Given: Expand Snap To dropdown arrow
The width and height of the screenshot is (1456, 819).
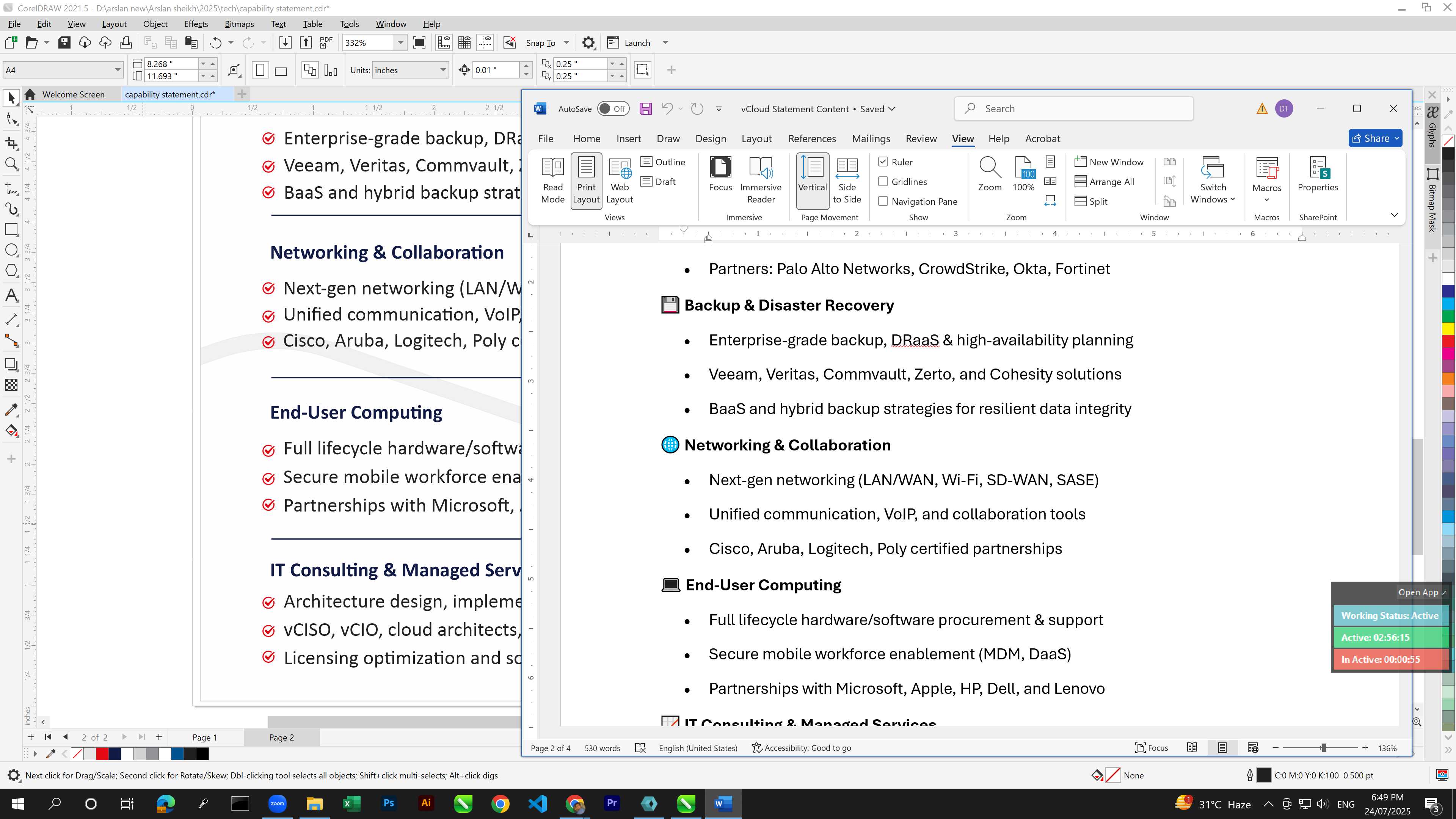Looking at the screenshot, I should [x=566, y=42].
